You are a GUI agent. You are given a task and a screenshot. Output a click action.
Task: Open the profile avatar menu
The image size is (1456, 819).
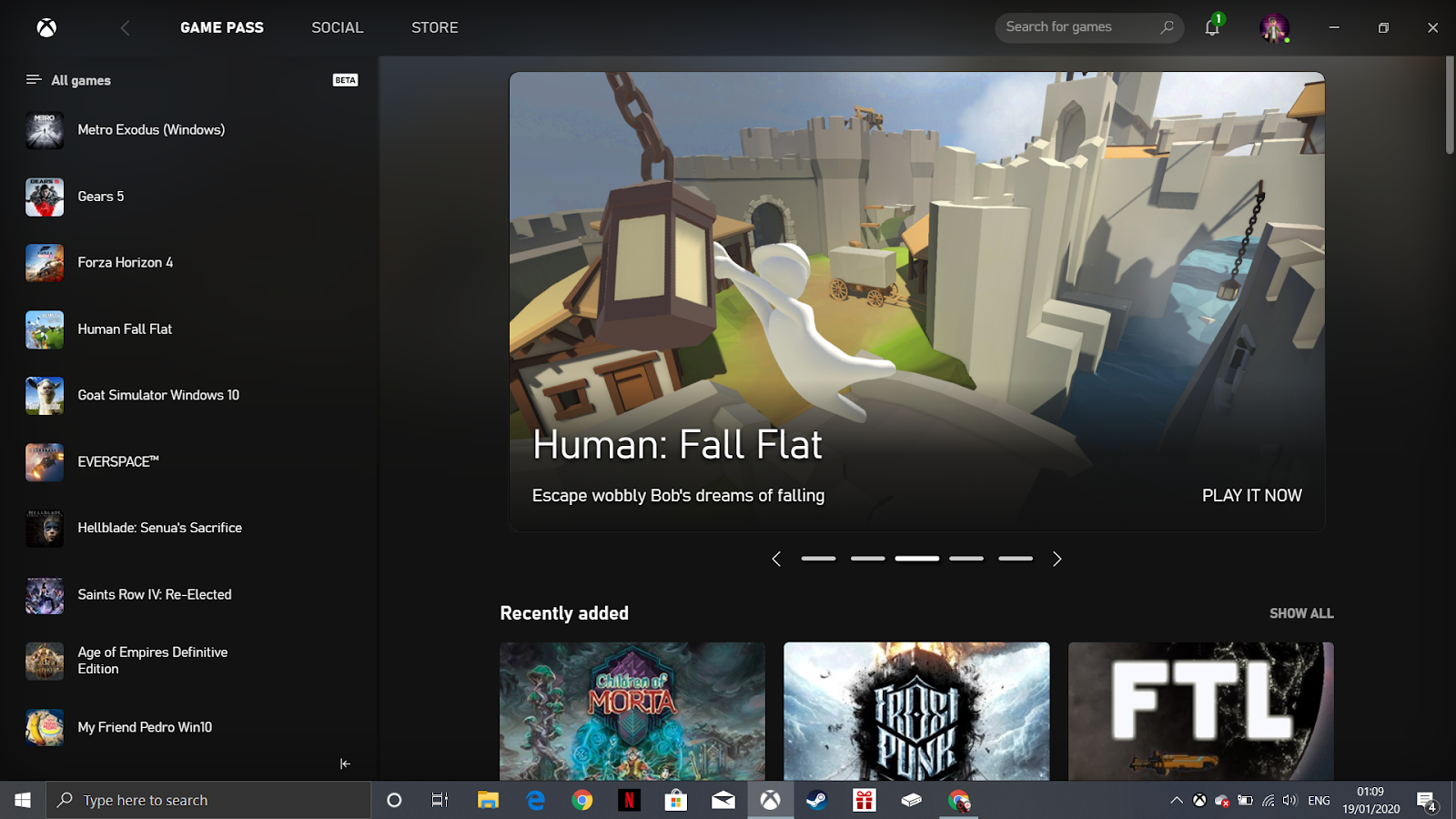click(1274, 27)
